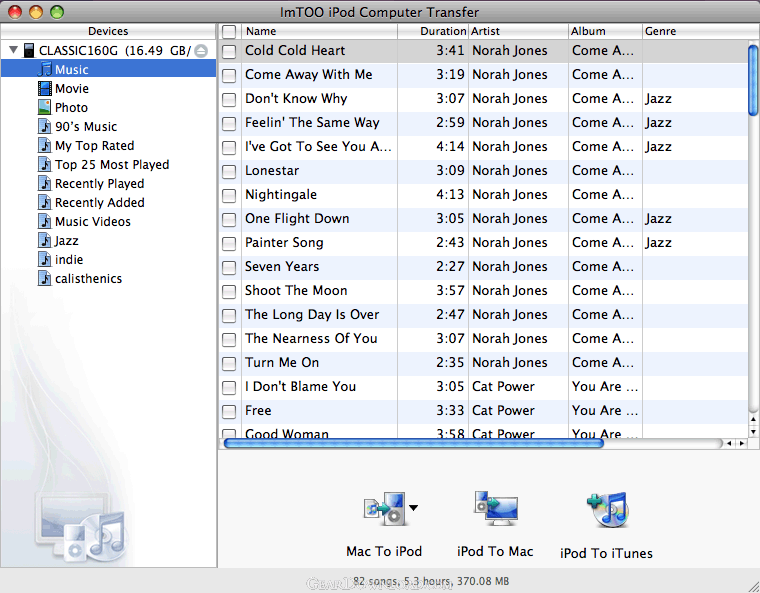Click the eject icon next to CLASSIC160G

click(201, 51)
